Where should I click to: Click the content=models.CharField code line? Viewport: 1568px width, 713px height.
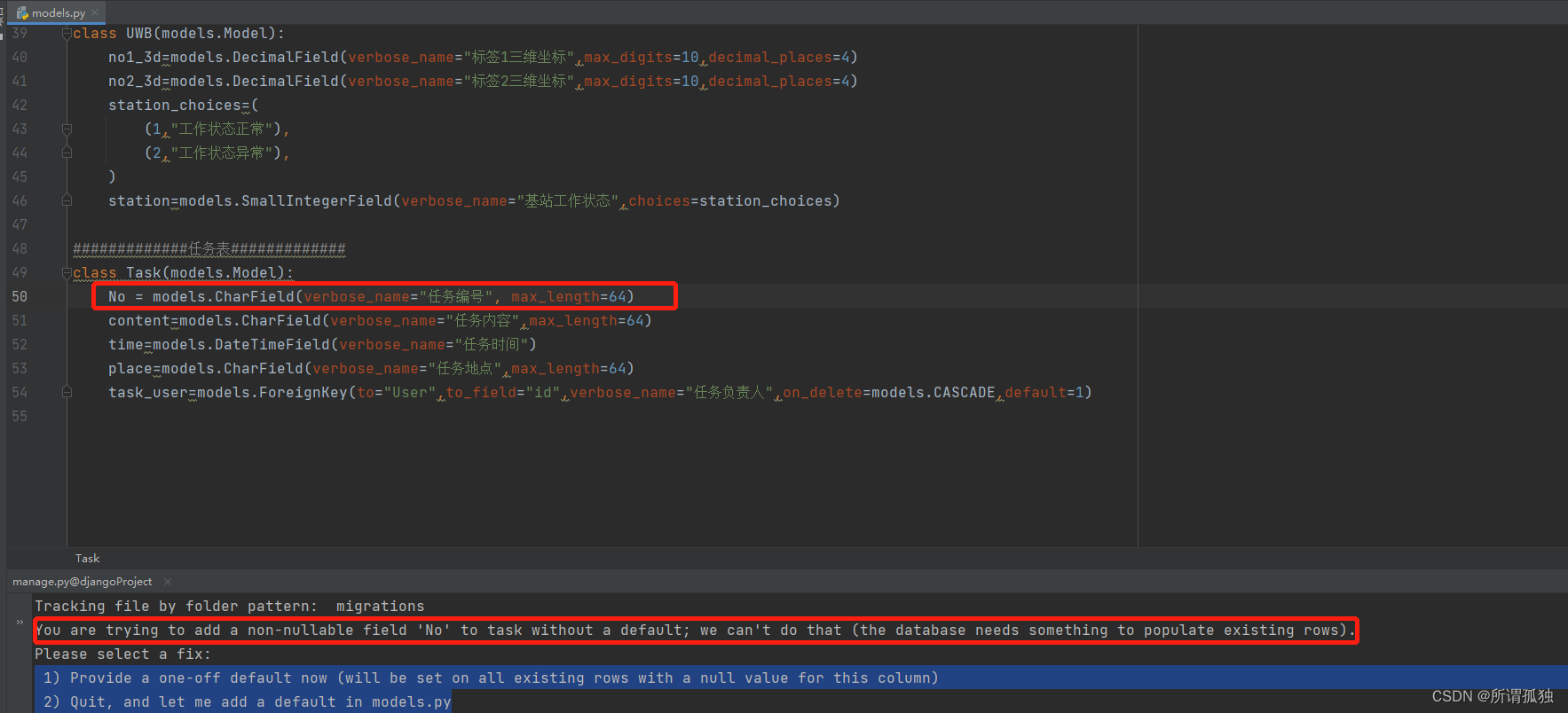380,321
